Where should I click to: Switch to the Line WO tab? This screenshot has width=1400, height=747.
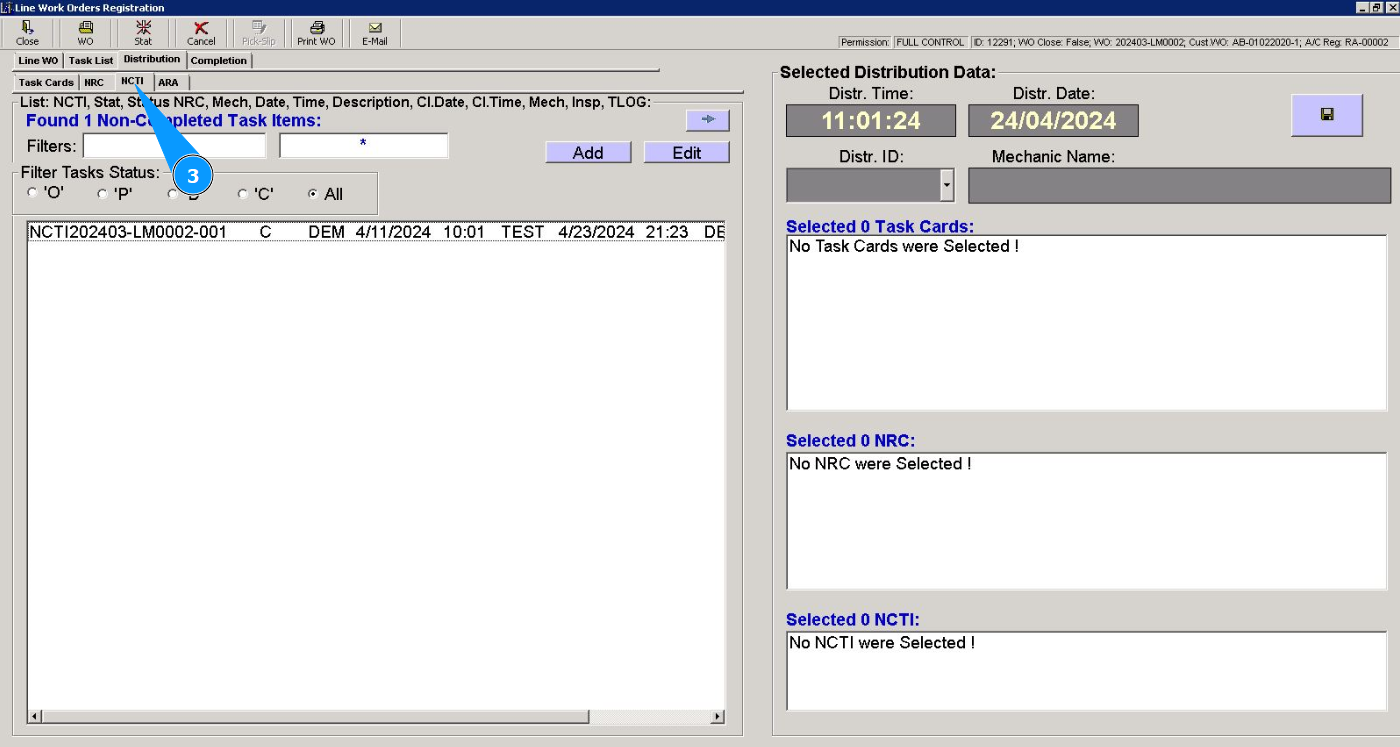38,61
